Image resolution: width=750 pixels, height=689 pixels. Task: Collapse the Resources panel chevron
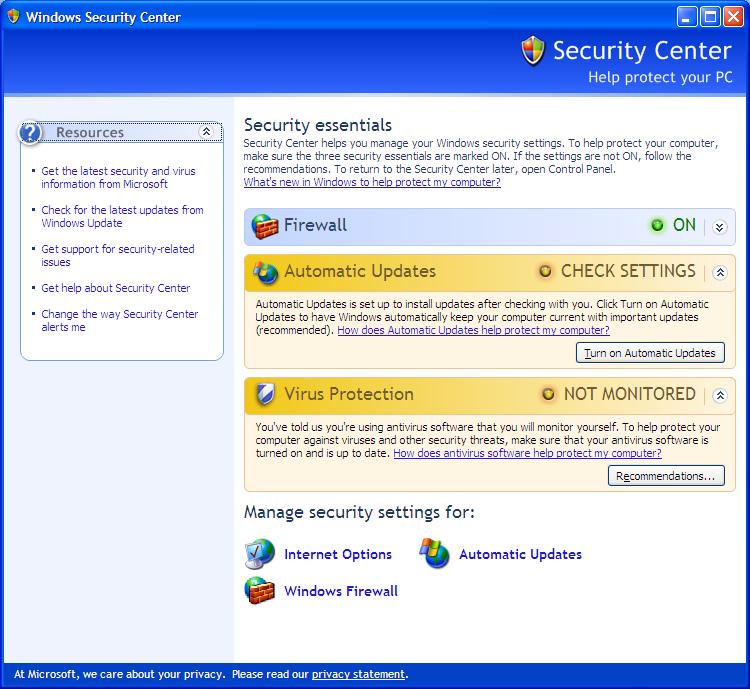coord(206,132)
